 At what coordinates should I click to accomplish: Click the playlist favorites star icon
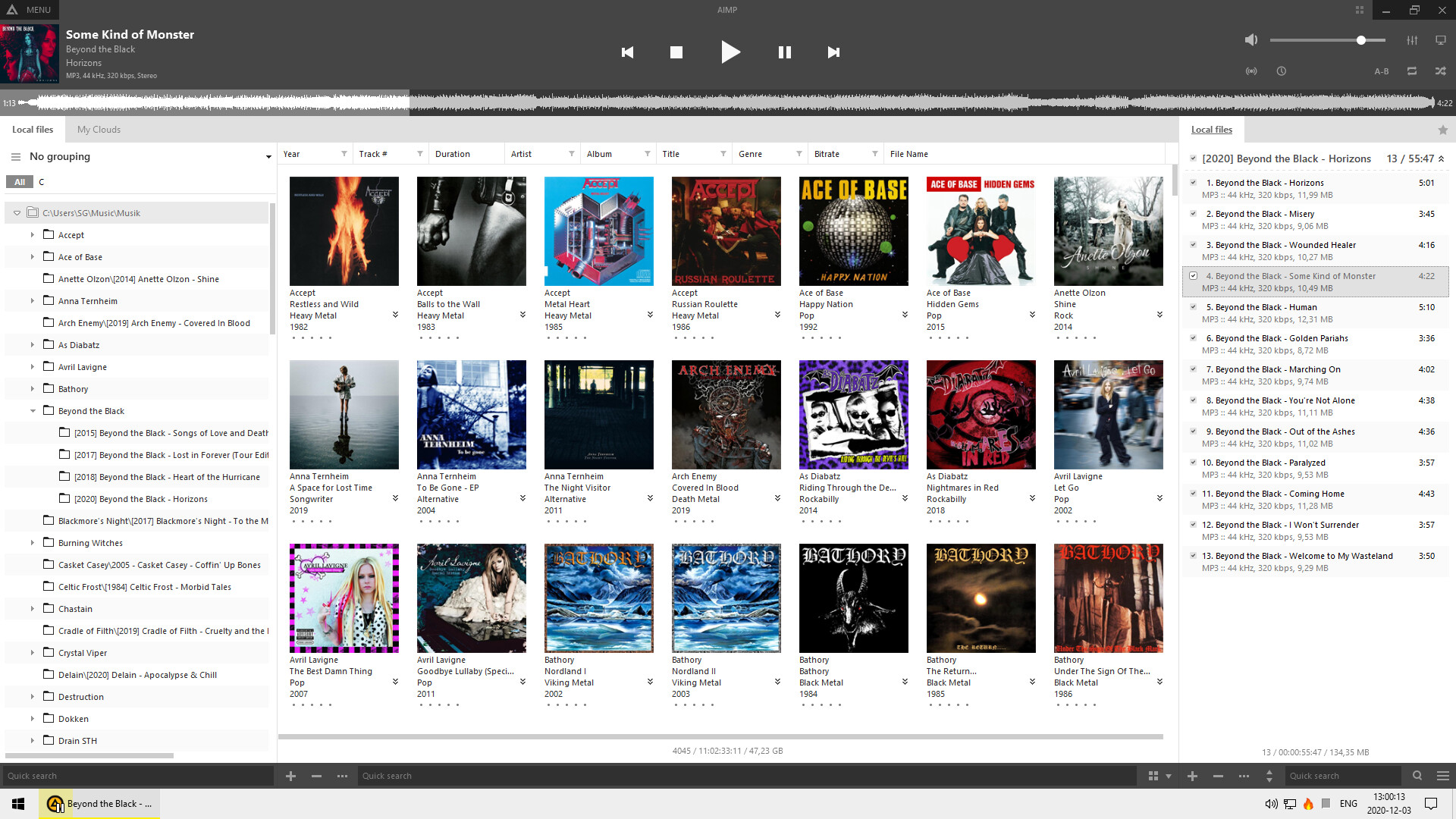(1443, 130)
